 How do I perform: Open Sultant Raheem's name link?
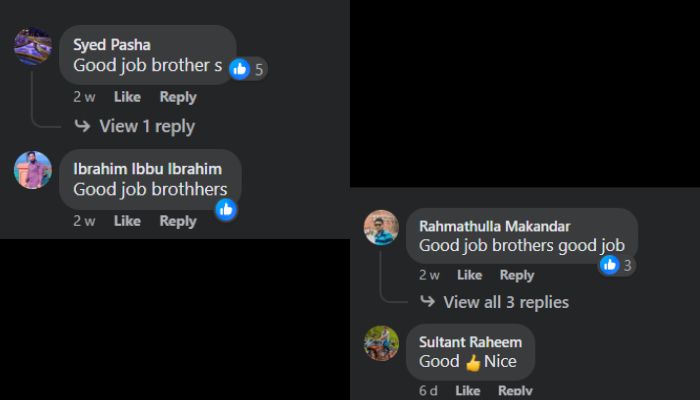pyautogui.click(x=470, y=342)
